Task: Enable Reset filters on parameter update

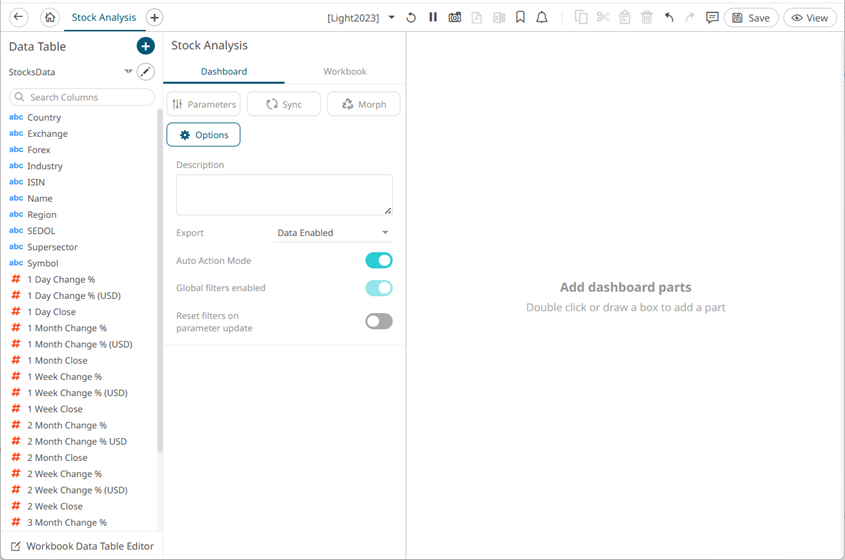Action: click(379, 321)
